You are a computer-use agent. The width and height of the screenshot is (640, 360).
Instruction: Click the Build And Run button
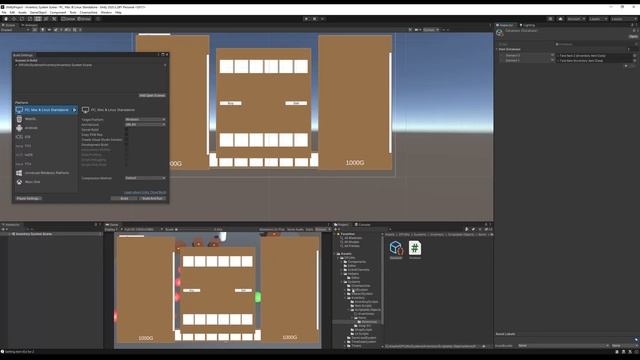coord(153,198)
